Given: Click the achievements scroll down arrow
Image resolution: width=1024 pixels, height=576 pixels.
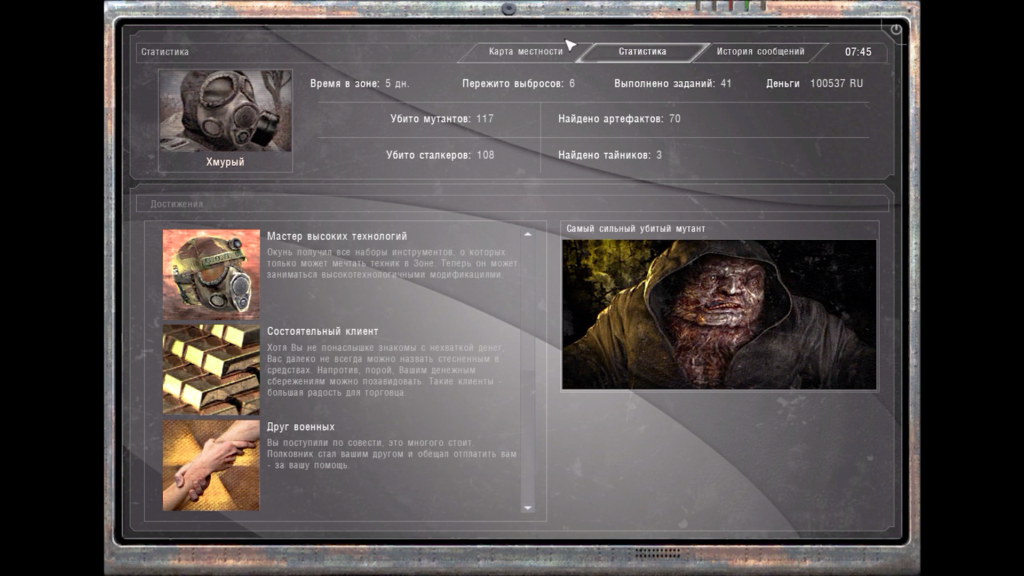Looking at the screenshot, I should (528, 507).
